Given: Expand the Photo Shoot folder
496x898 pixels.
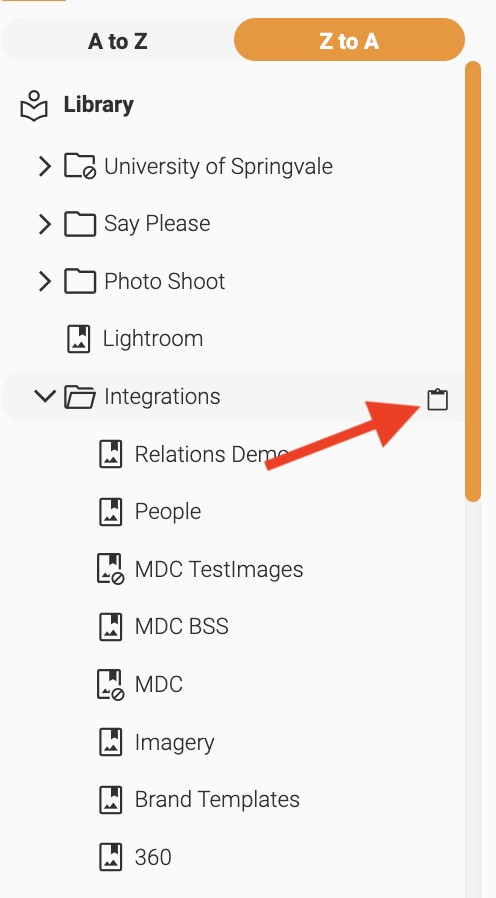Looking at the screenshot, I should coord(45,281).
